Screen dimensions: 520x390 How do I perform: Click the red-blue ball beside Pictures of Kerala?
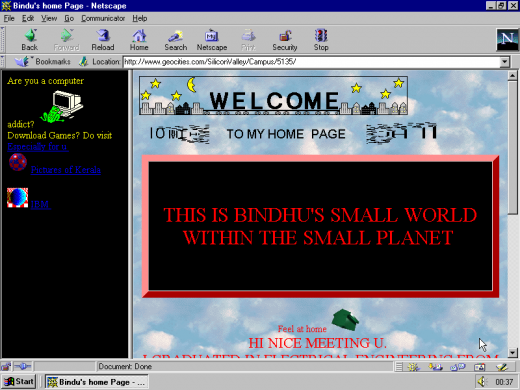(x=18, y=162)
